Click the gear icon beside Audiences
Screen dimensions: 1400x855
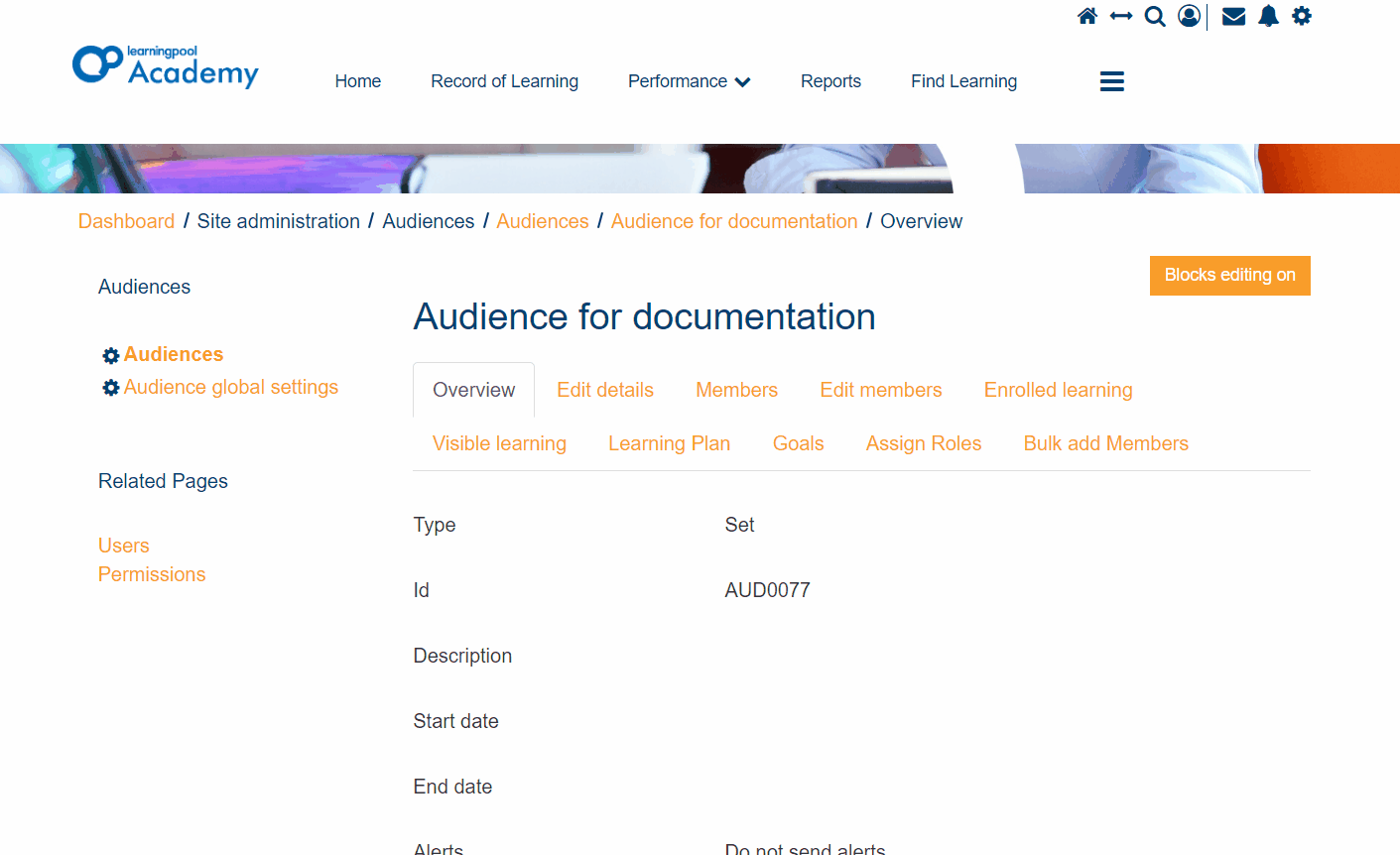[x=110, y=354]
